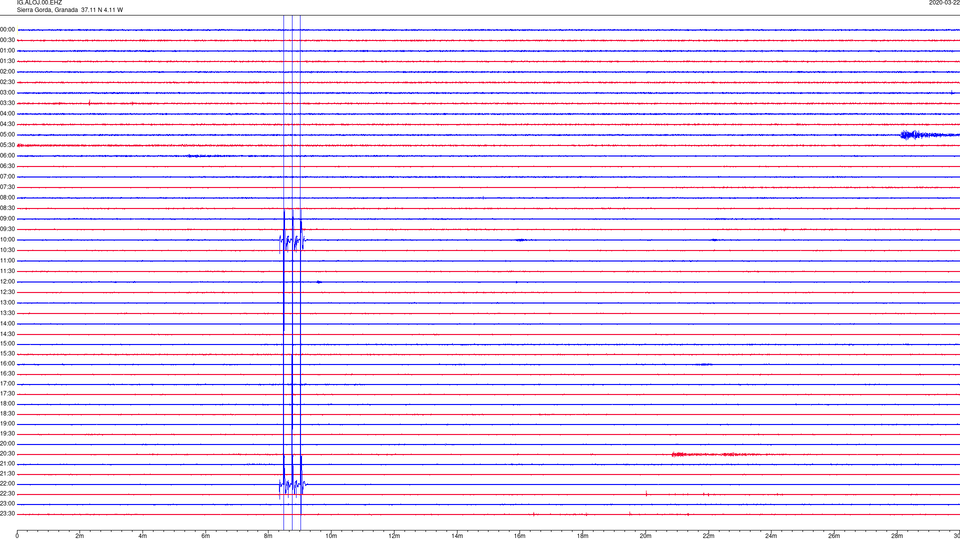Select the 06:00 trace time label
The height and width of the screenshot is (540, 960).
(x=7, y=156)
